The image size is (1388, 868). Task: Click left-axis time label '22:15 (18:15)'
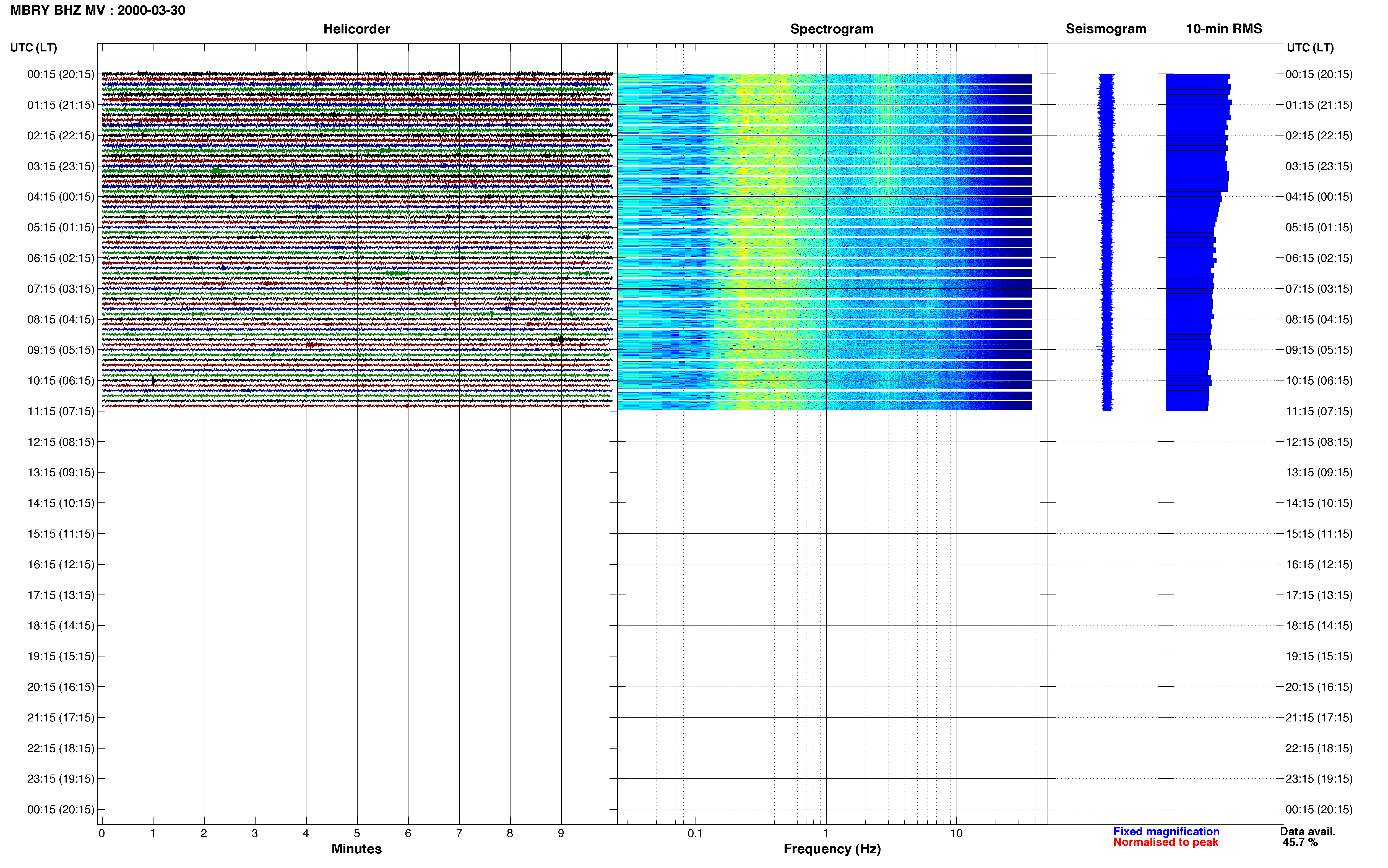pyautogui.click(x=61, y=748)
